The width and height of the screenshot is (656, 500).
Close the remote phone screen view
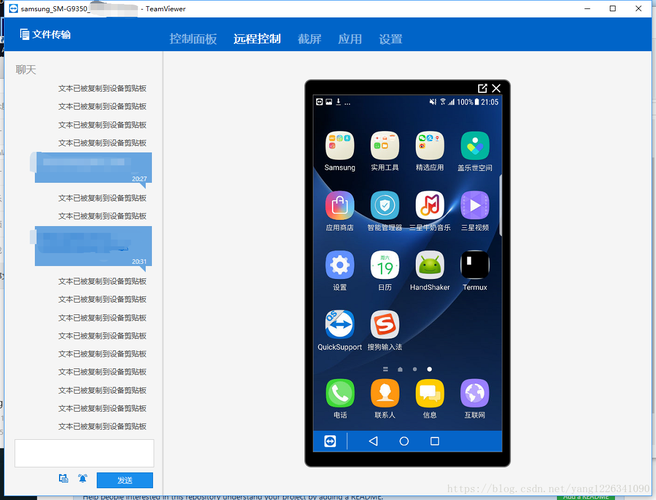pyautogui.click(x=496, y=88)
